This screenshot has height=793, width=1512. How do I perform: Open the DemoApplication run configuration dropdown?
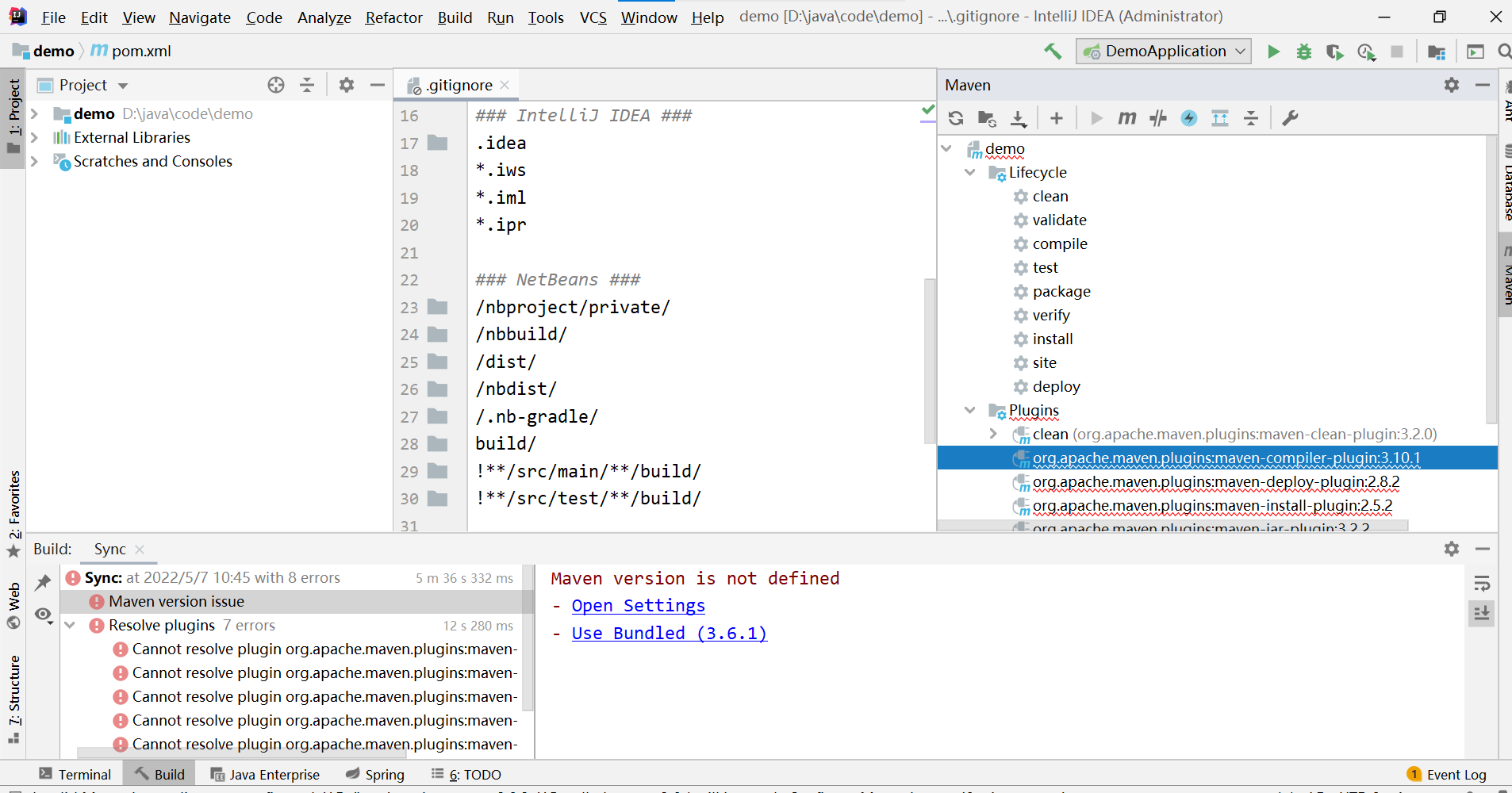point(1164,52)
